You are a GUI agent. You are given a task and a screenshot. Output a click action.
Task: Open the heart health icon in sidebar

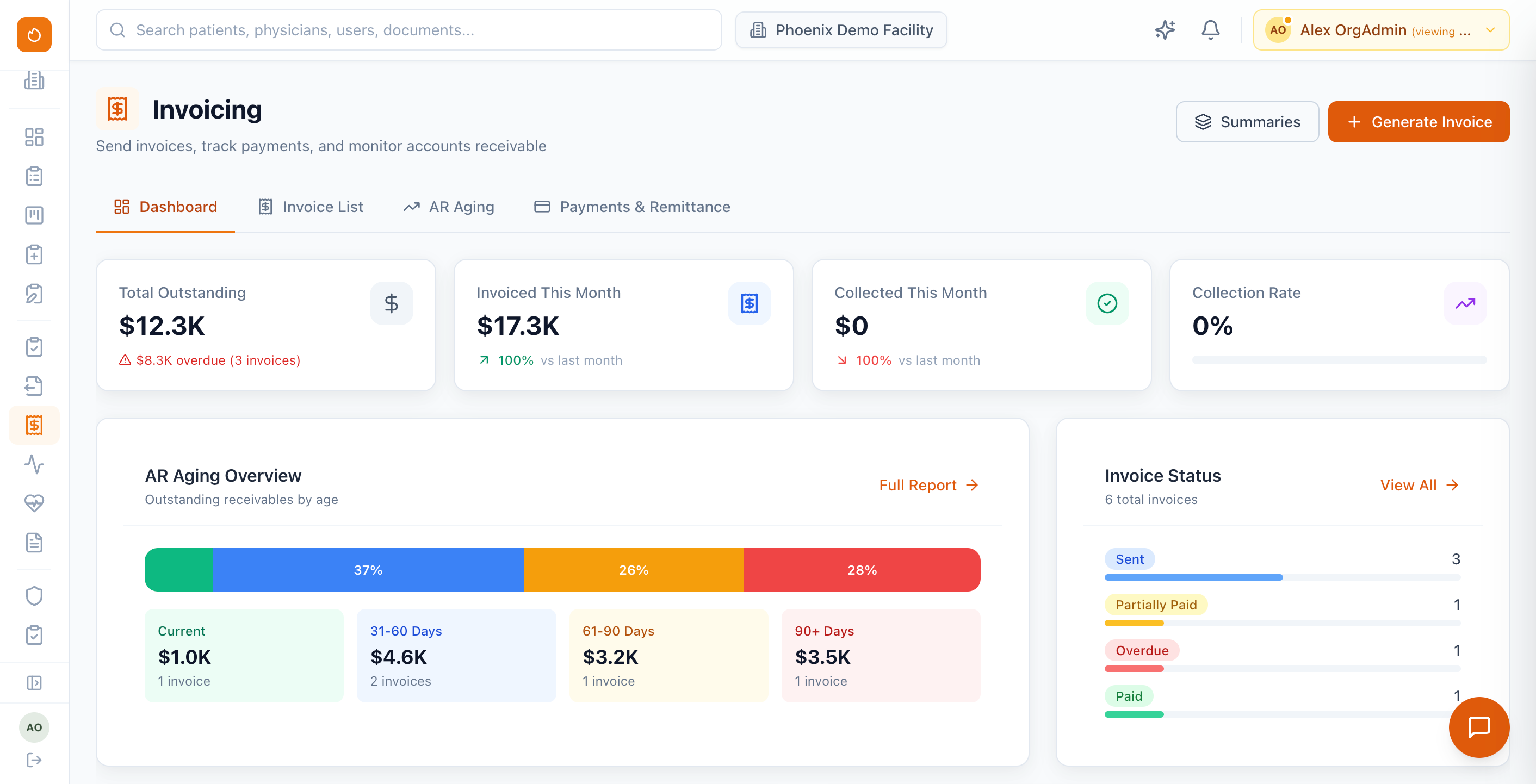pyautogui.click(x=34, y=504)
